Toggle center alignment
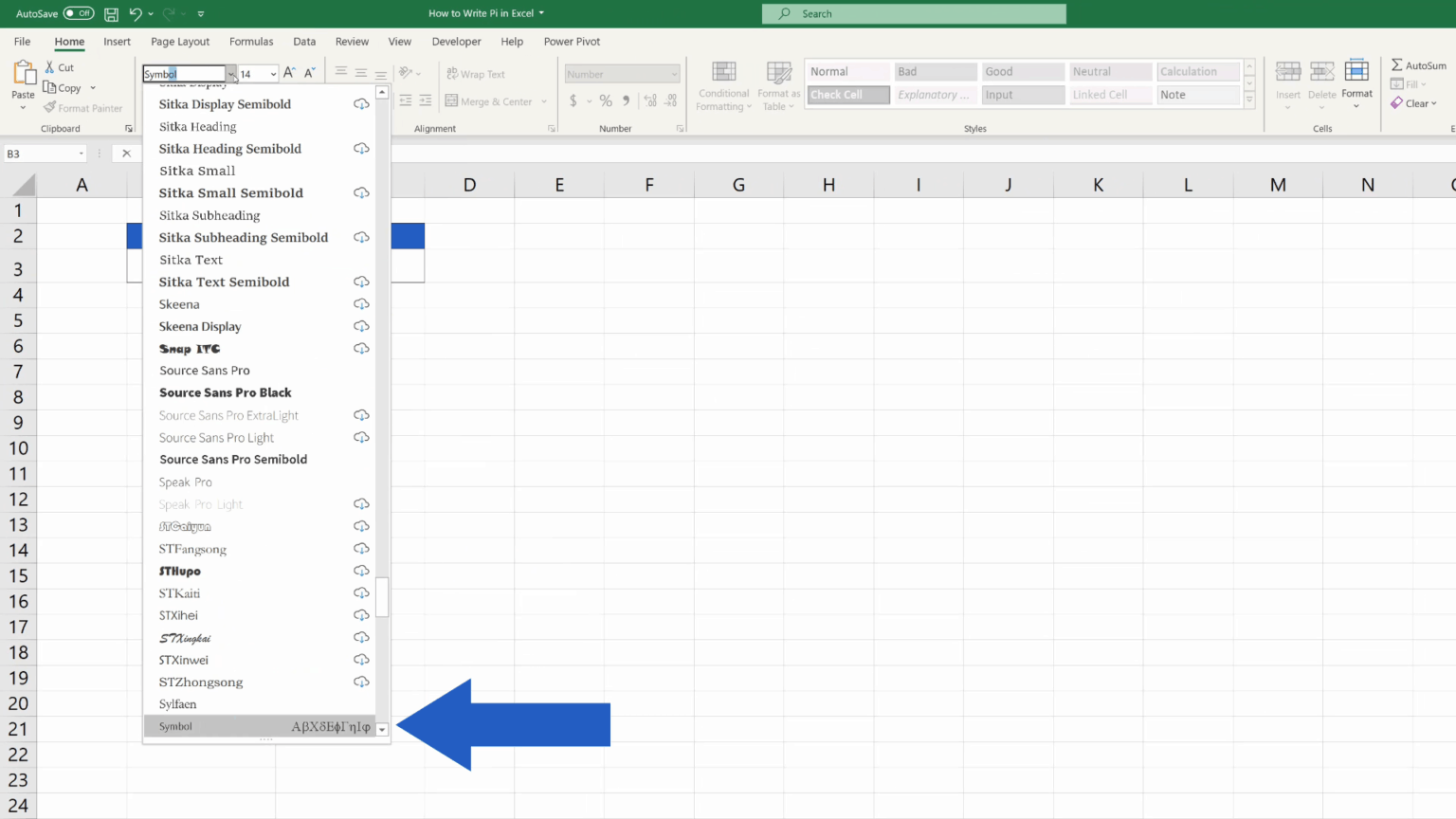Image resolution: width=1456 pixels, height=819 pixels. coord(360,73)
